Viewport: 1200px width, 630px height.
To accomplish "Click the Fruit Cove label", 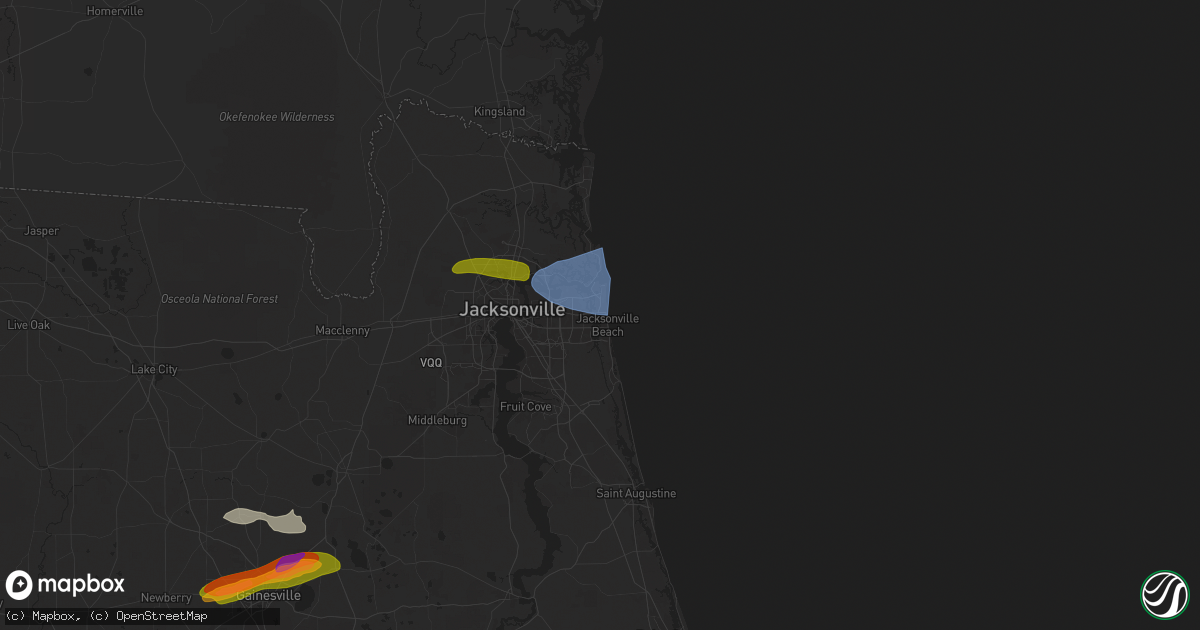I will (526, 407).
